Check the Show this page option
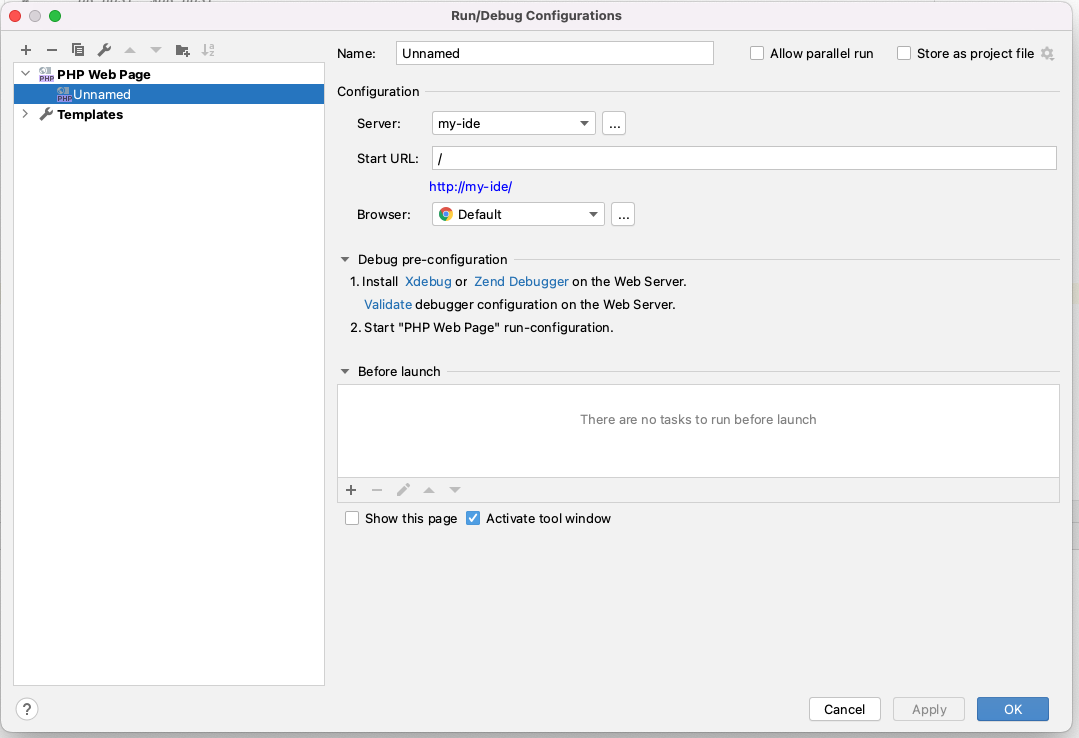The width and height of the screenshot is (1079, 738). click(352, 518)
